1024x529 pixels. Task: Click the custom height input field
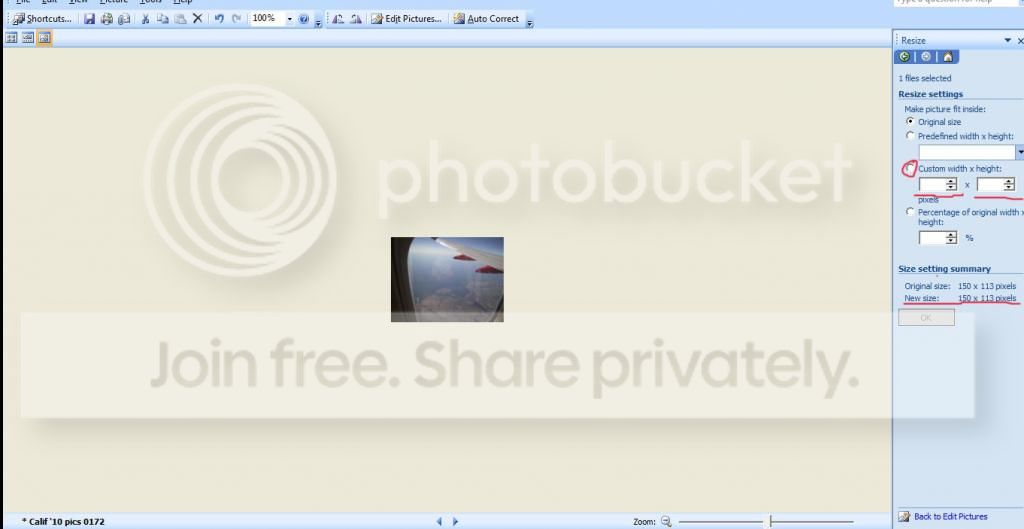point(990,185)
